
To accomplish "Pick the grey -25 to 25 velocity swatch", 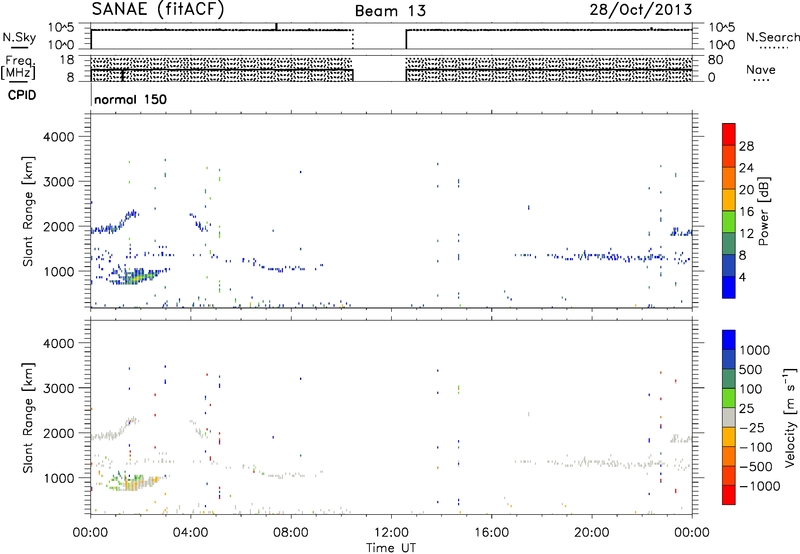I will 729,417.
